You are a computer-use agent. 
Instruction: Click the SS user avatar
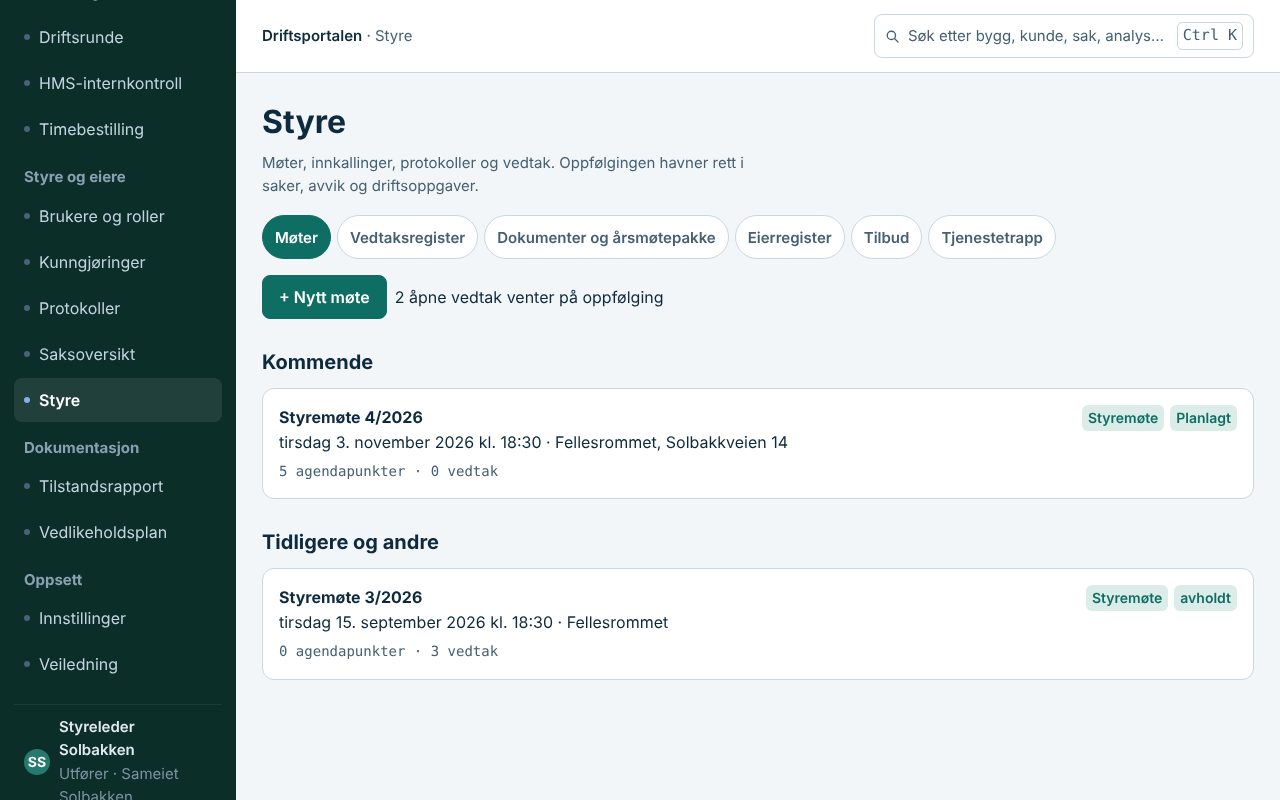(37, 762)
